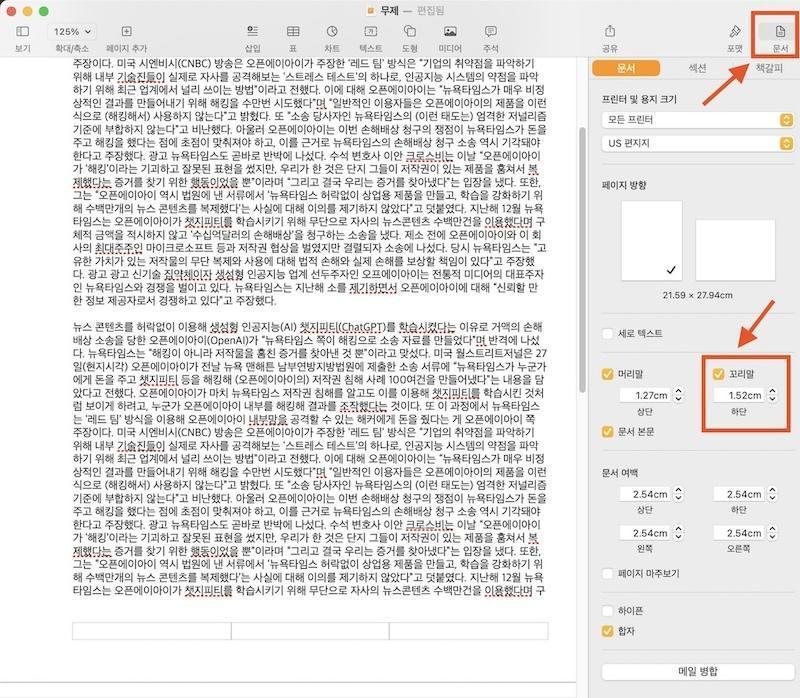Click the 하단 2.54cm margin field

coord(739,494)
